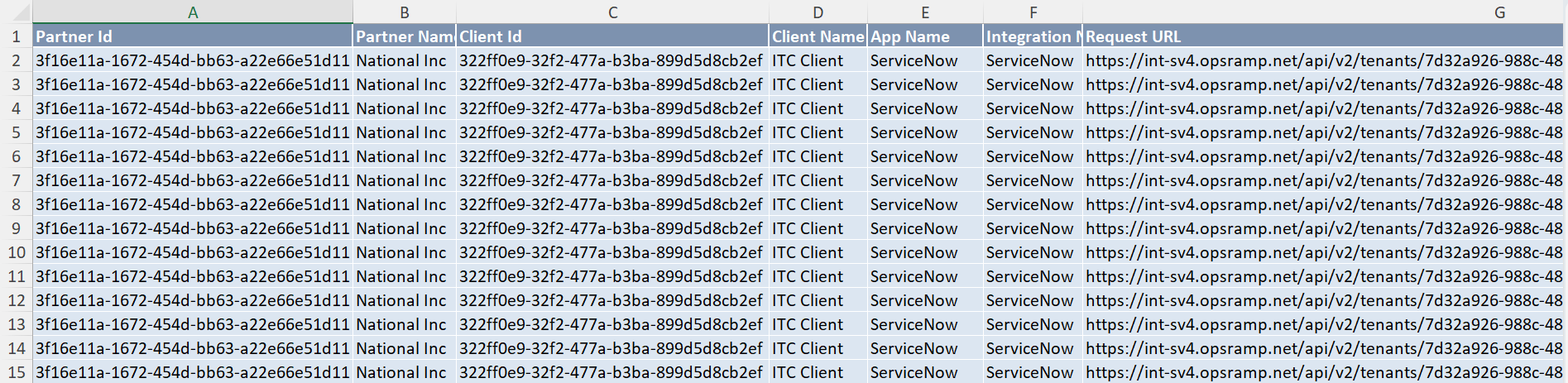1568x383 pixels.
Task: Select row 8 header number
Action: point(17,204)
